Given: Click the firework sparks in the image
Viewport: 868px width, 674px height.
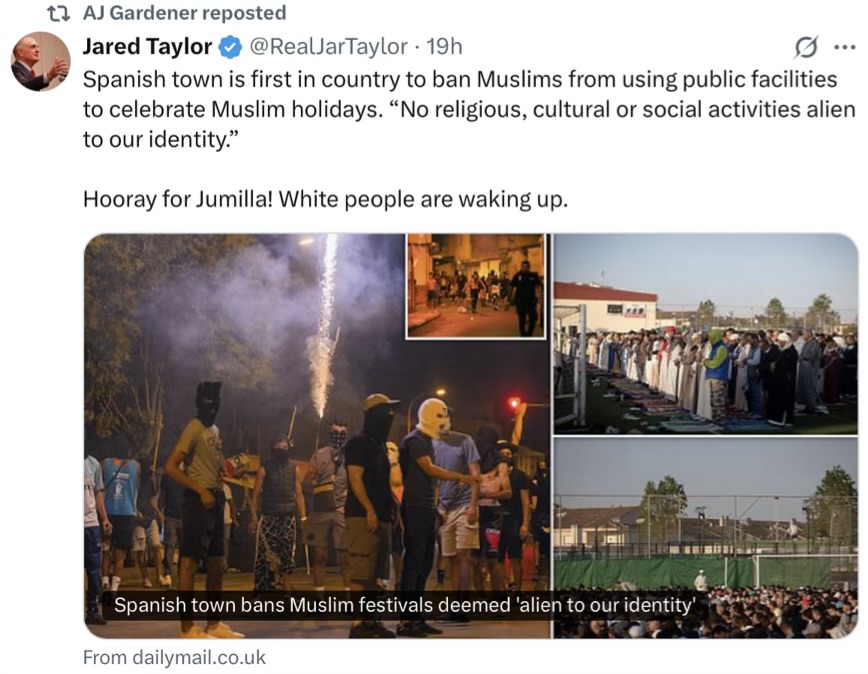Looking at the screenshot, I should click(325, 326).
